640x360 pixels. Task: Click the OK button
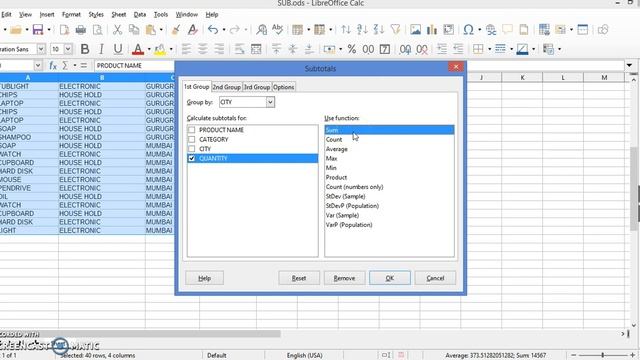tap(390, 278)
